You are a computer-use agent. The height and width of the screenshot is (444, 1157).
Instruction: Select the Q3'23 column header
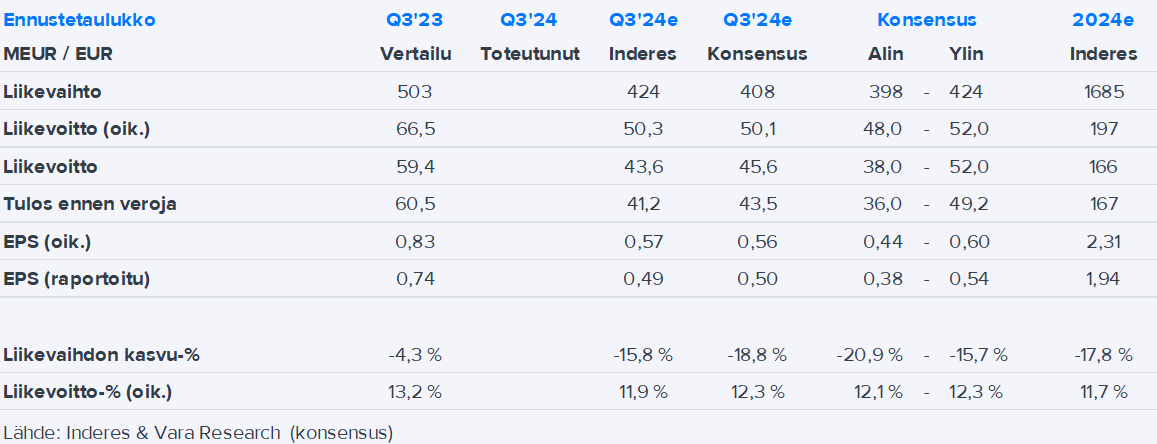coord(415,20)
